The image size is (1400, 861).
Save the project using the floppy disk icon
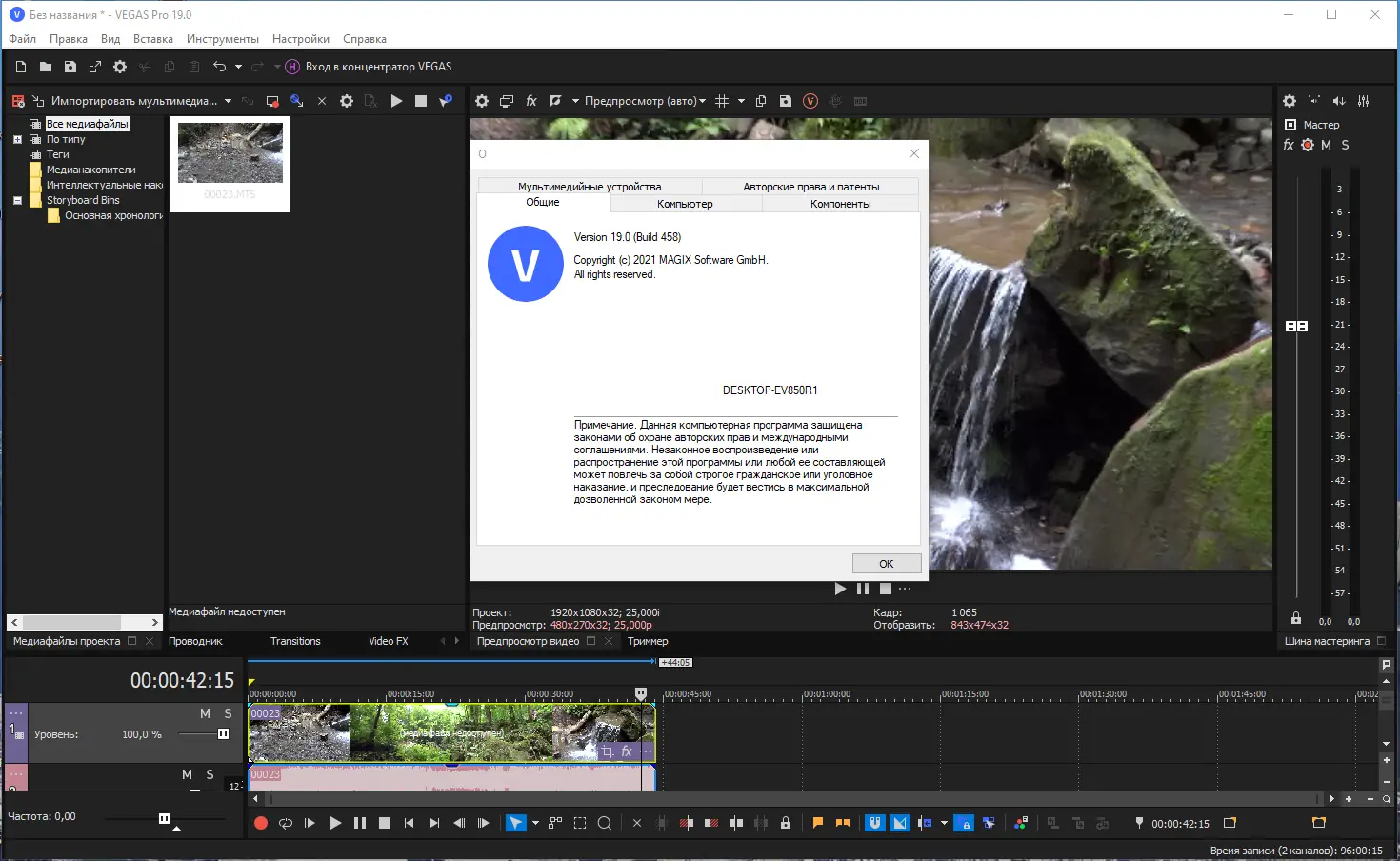[x=70, y=67]
